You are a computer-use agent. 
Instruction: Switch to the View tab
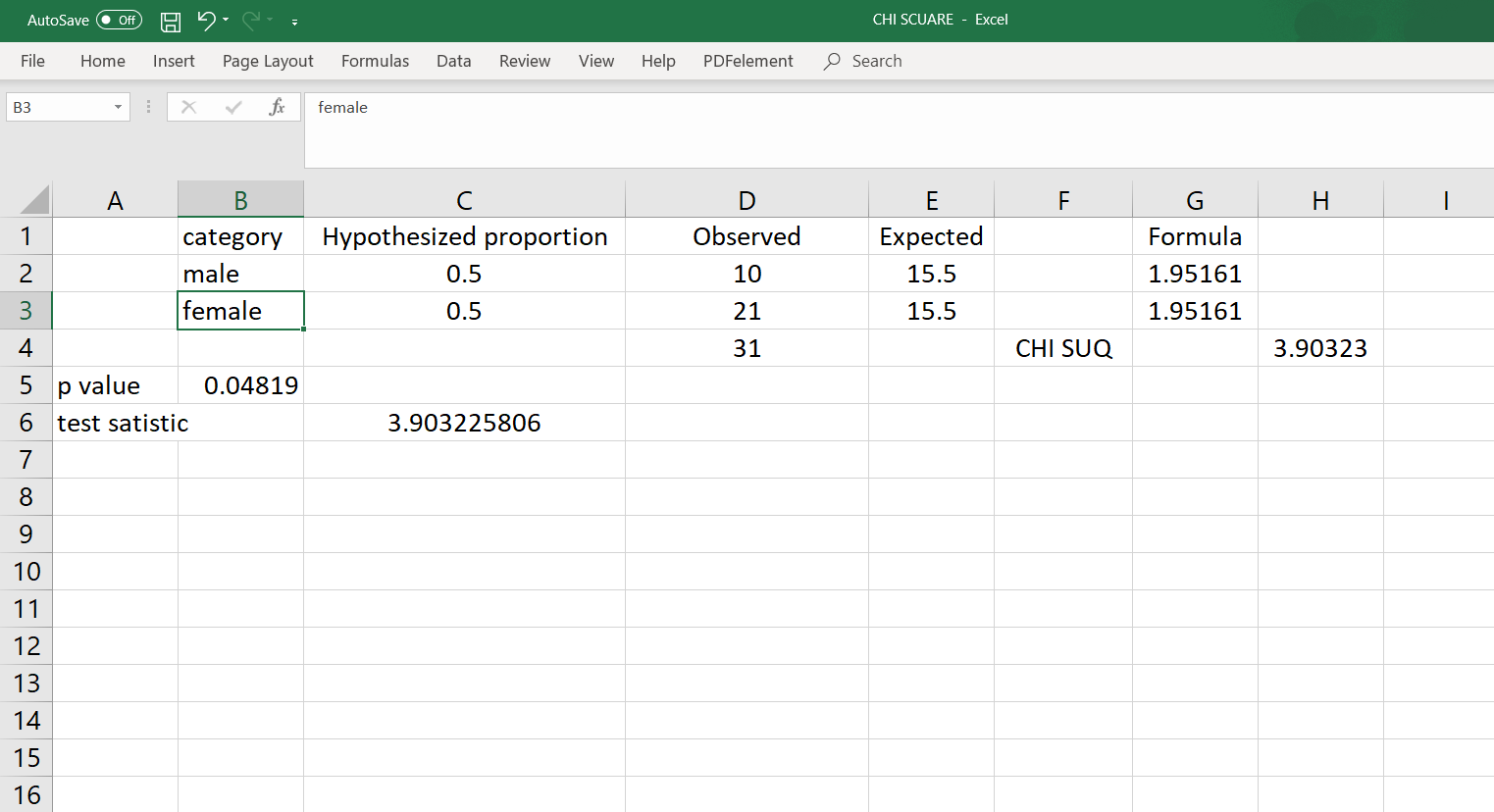tap(596, 61)
